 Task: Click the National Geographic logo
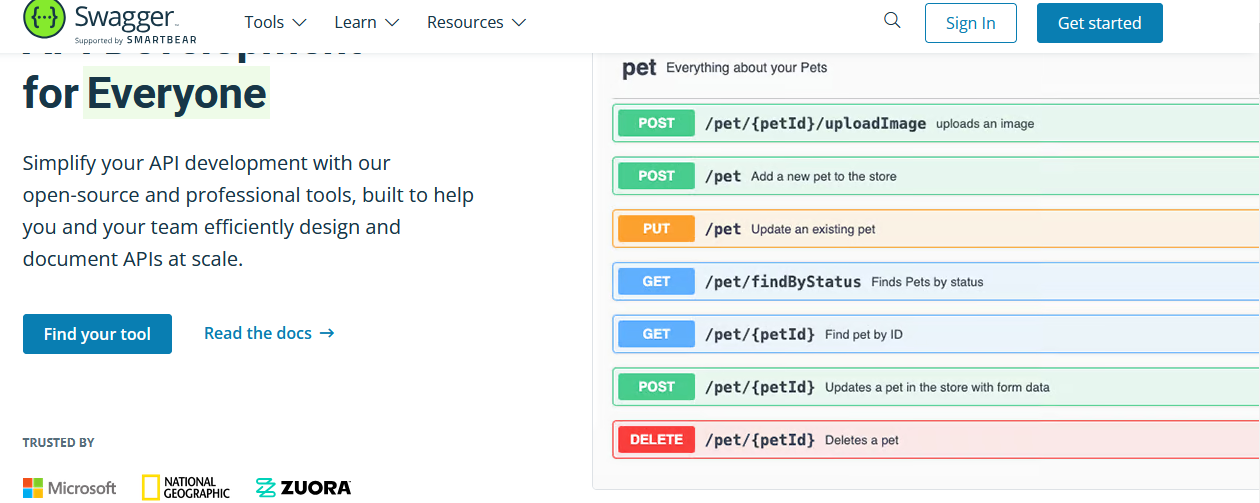(186, 487)
